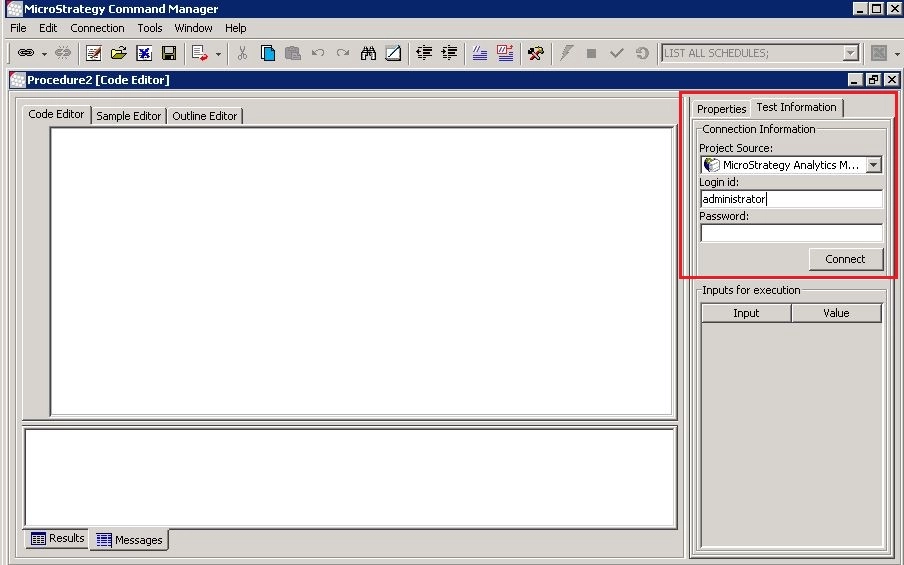Switch to the Properties tab
The height and width of the screenshot is (565, 904).
point(721,109)
